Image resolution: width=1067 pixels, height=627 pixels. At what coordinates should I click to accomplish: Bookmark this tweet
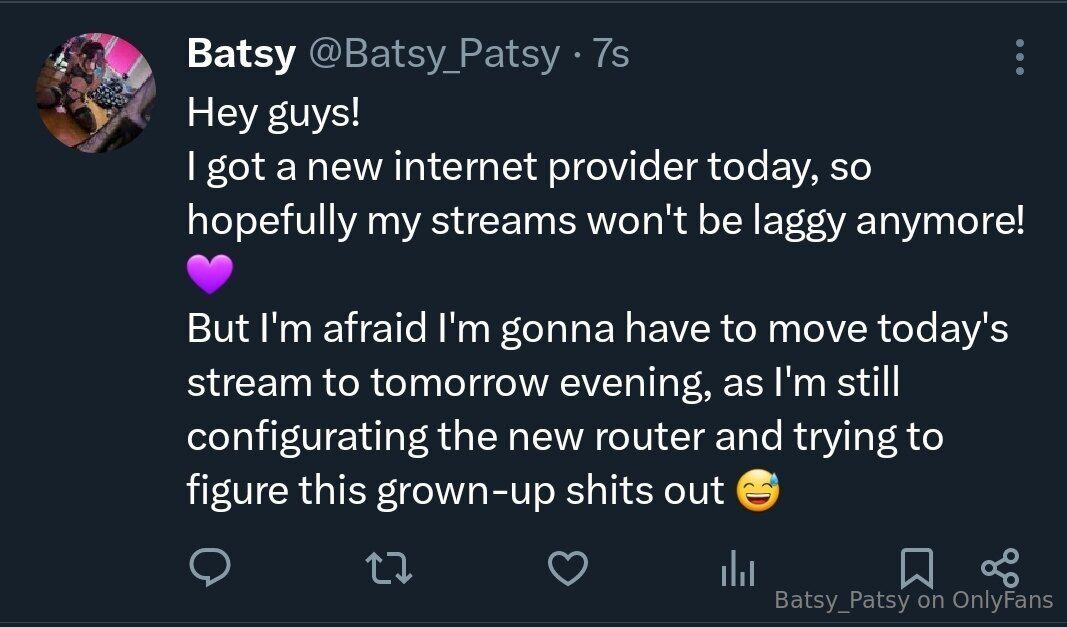[x=916, y=567]
